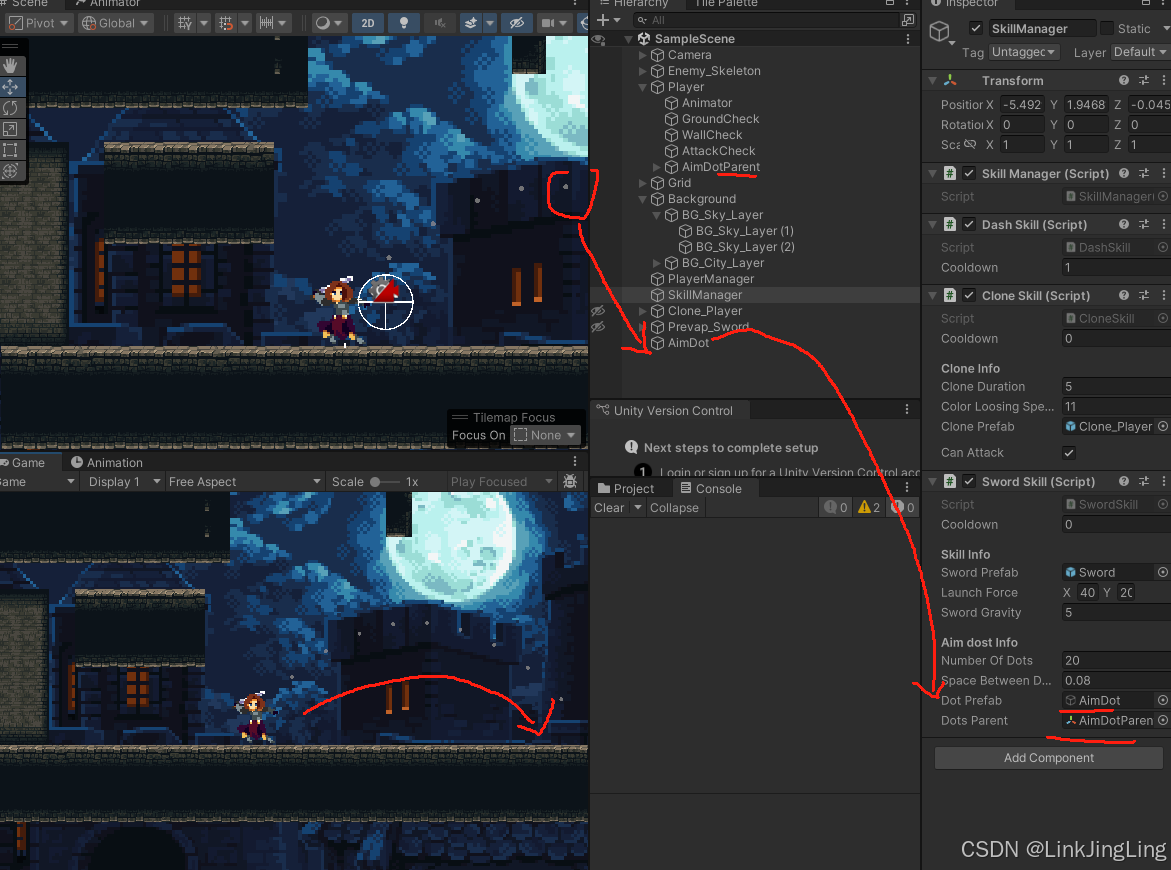
Task: Select the Rotate tool
Action: (x=10, y=108)
